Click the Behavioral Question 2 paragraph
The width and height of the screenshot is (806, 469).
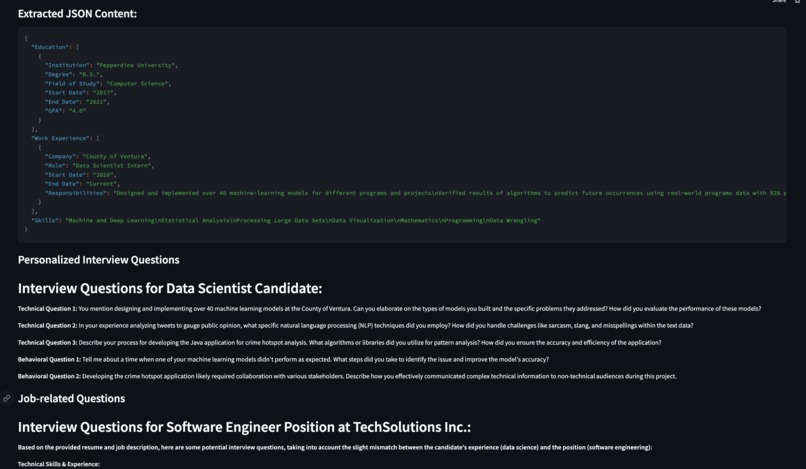tap(347, 376)
